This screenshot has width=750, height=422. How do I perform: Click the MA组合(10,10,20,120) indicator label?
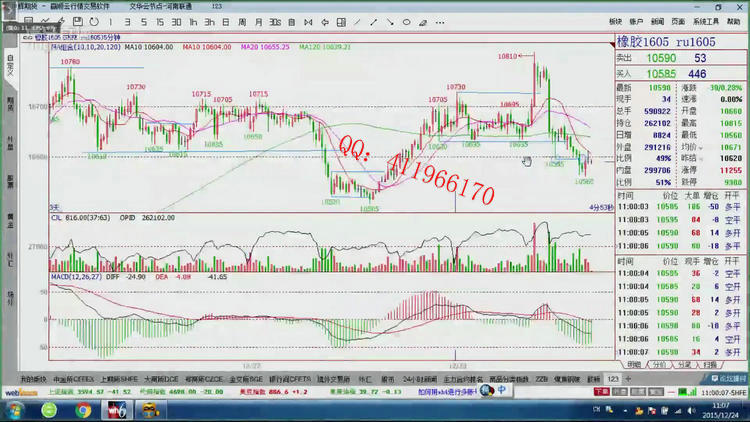tap(86, 47)
